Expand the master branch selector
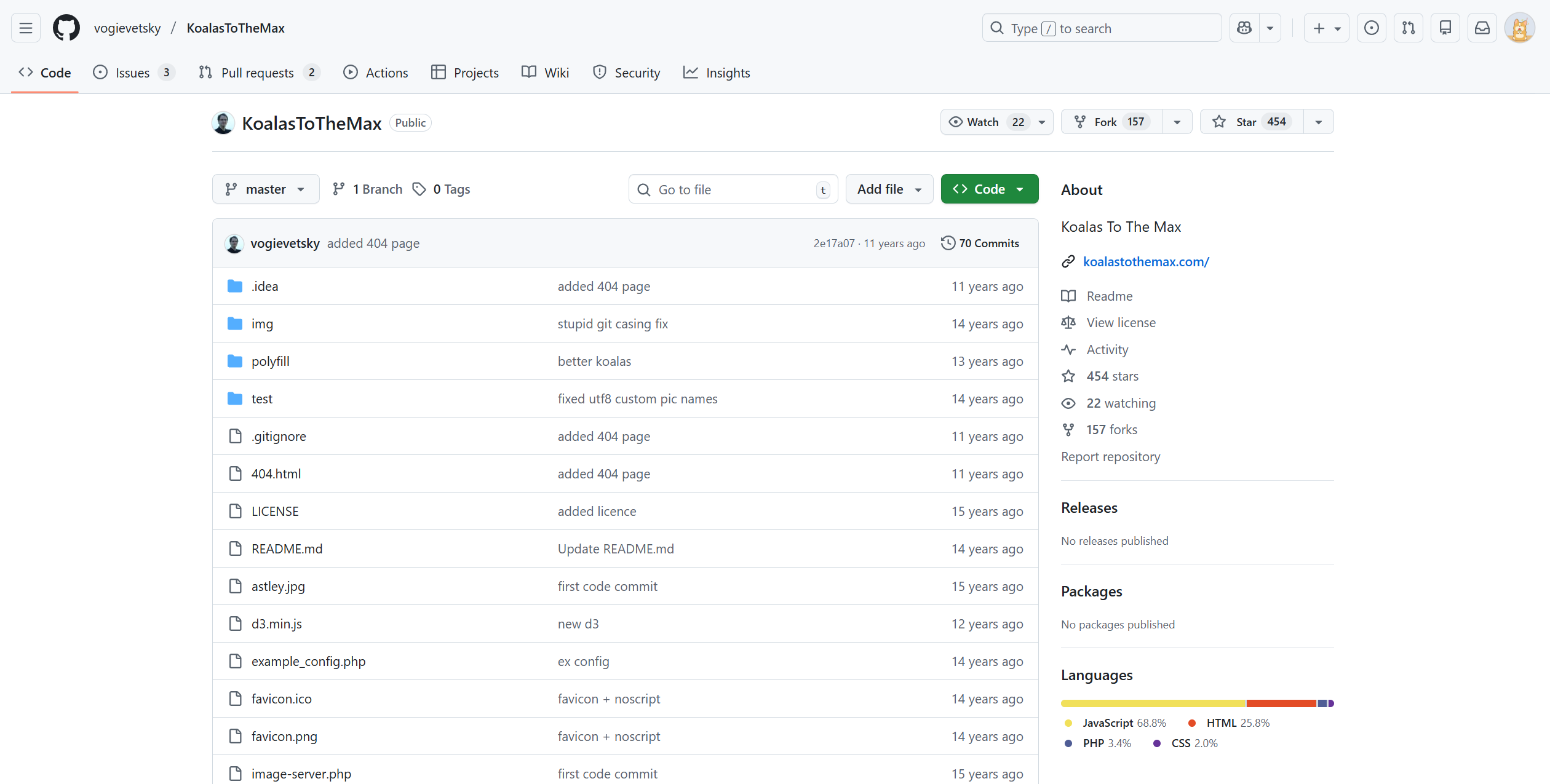Viewport: 1550px width, 784px height. click(265, 189)
